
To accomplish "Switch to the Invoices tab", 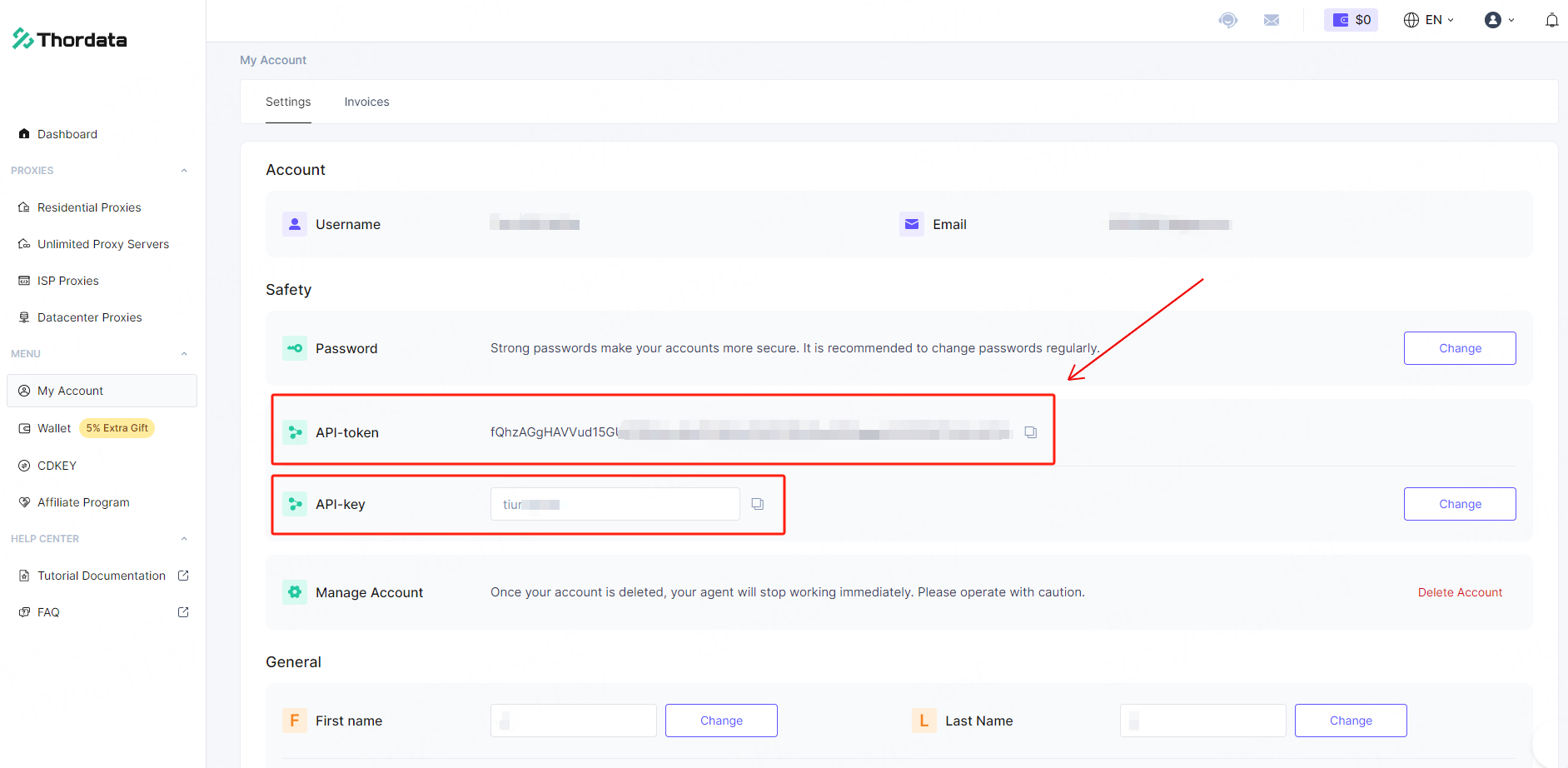I will (x=366, y=102).
